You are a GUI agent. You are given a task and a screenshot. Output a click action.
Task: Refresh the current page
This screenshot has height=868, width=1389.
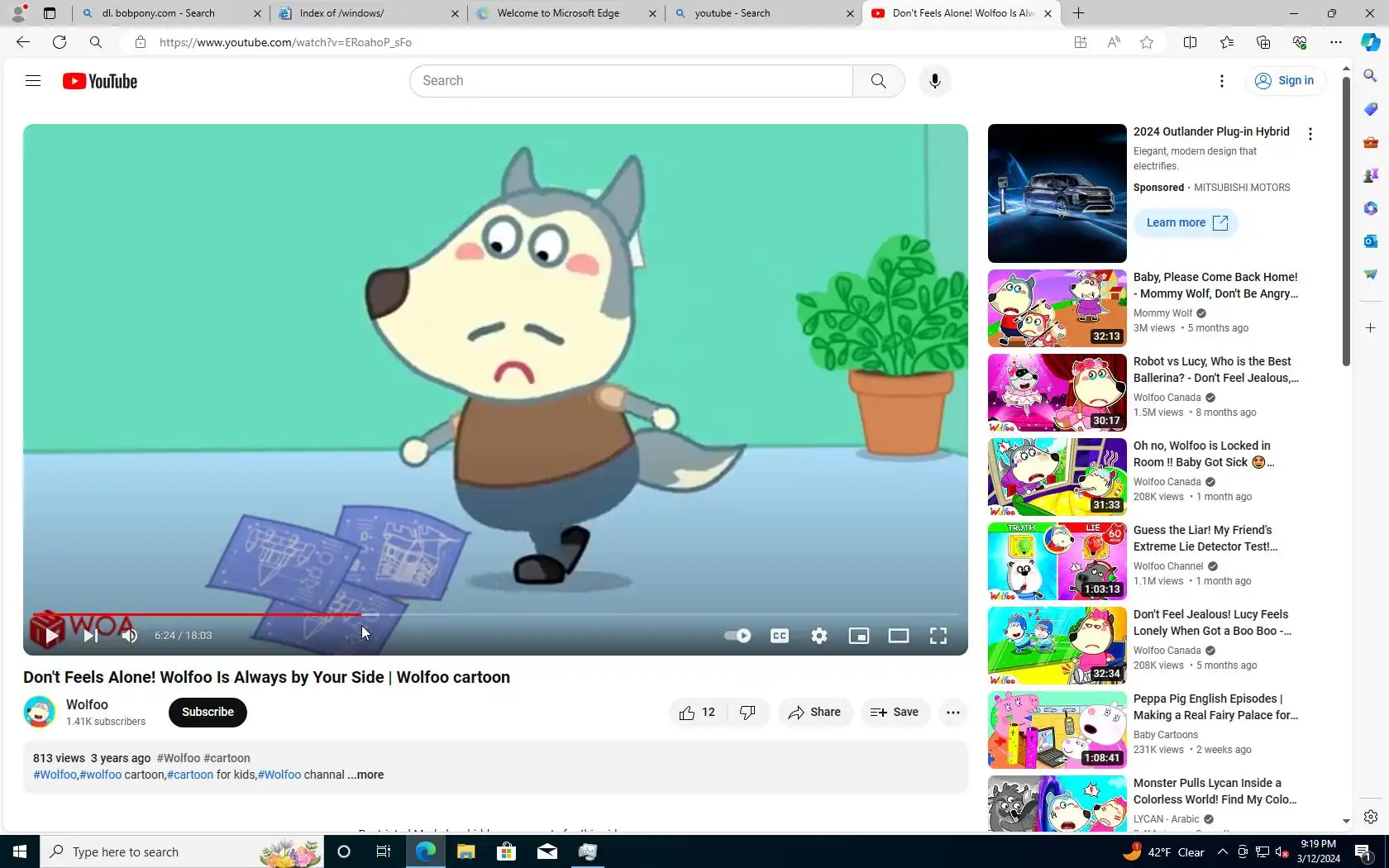(60, 42)
